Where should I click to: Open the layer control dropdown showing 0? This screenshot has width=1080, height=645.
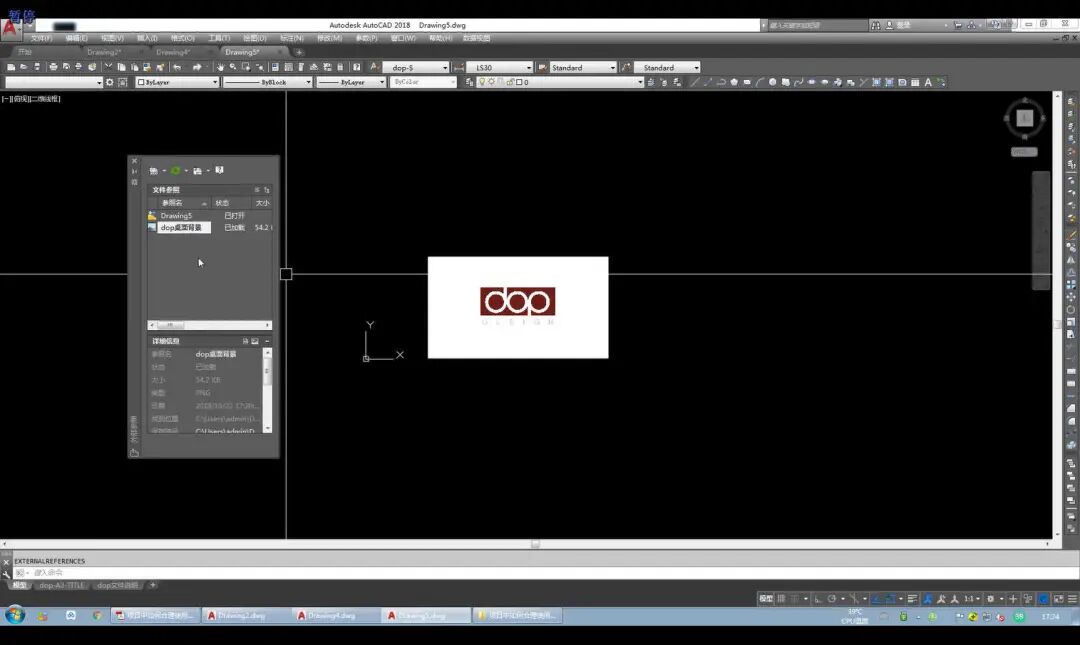coord(640,82)
